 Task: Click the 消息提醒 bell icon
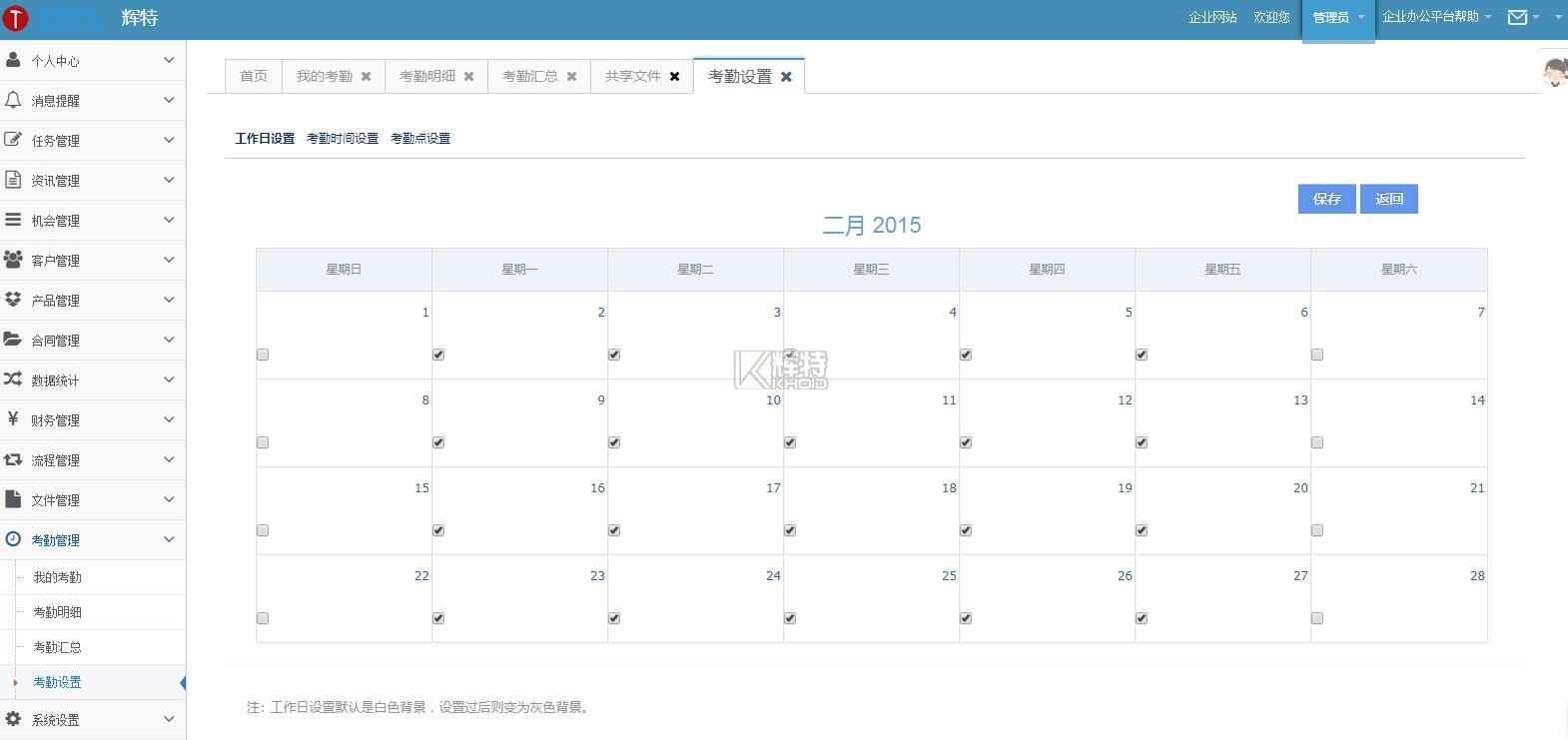(13, 100)
